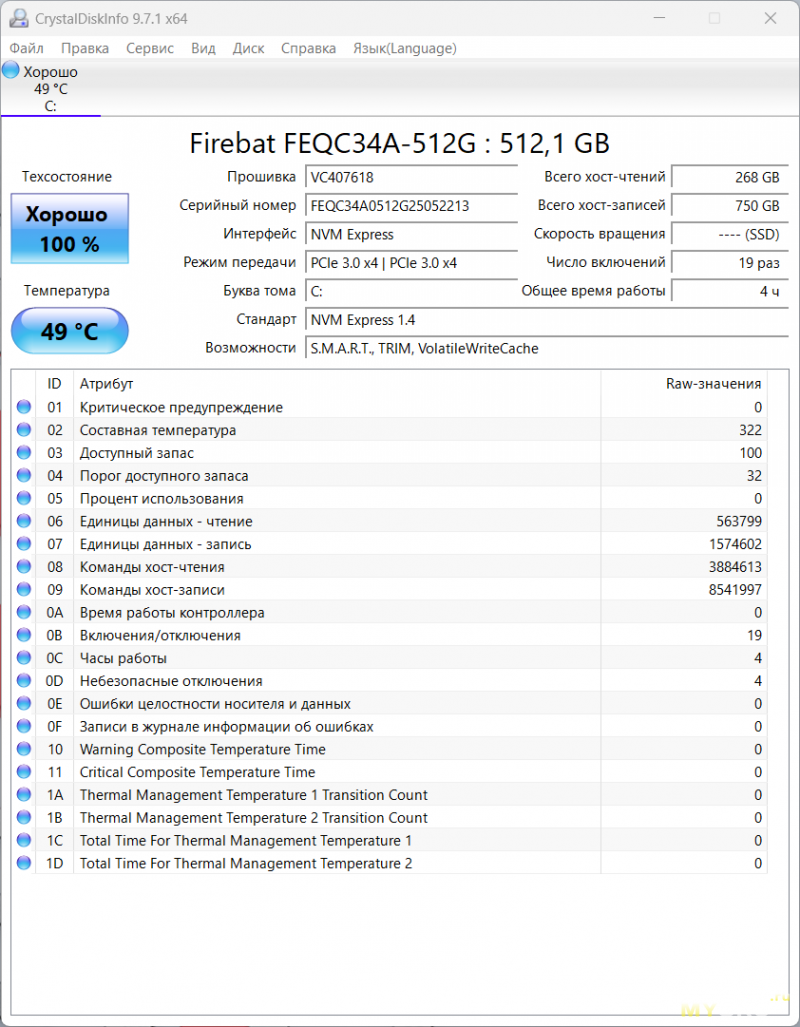Click status orb for Процент использования row
Screen dimensions: 800x1027
(24, 498)
